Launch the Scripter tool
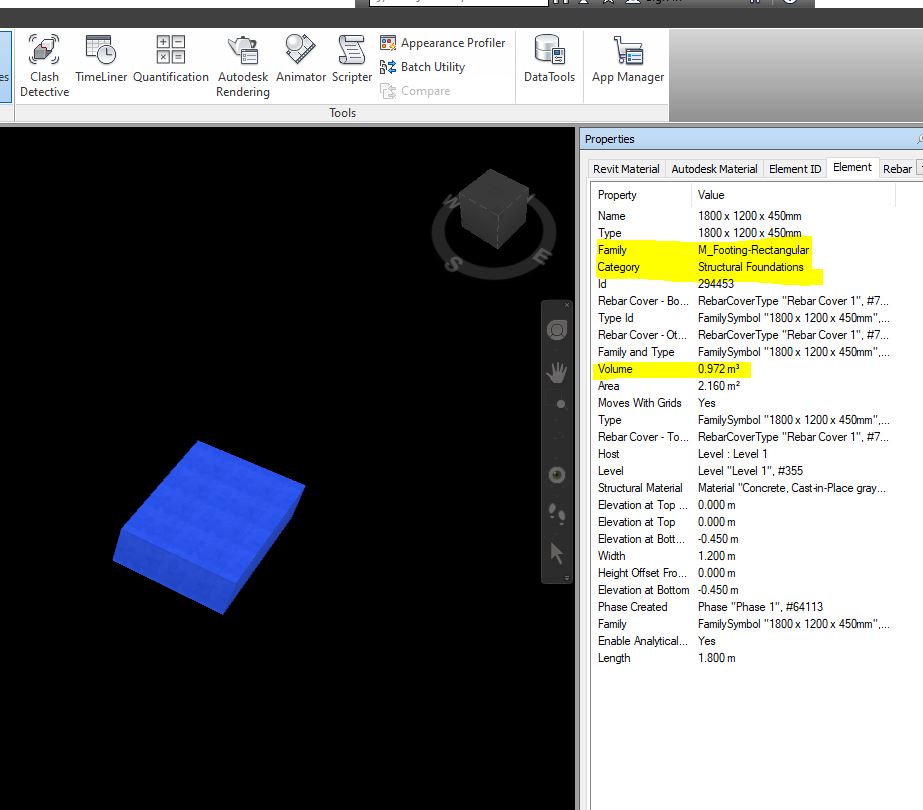 351,60
